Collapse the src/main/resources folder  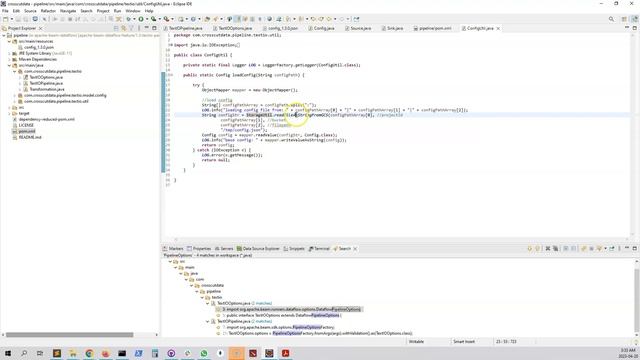(x=9, y=41)
